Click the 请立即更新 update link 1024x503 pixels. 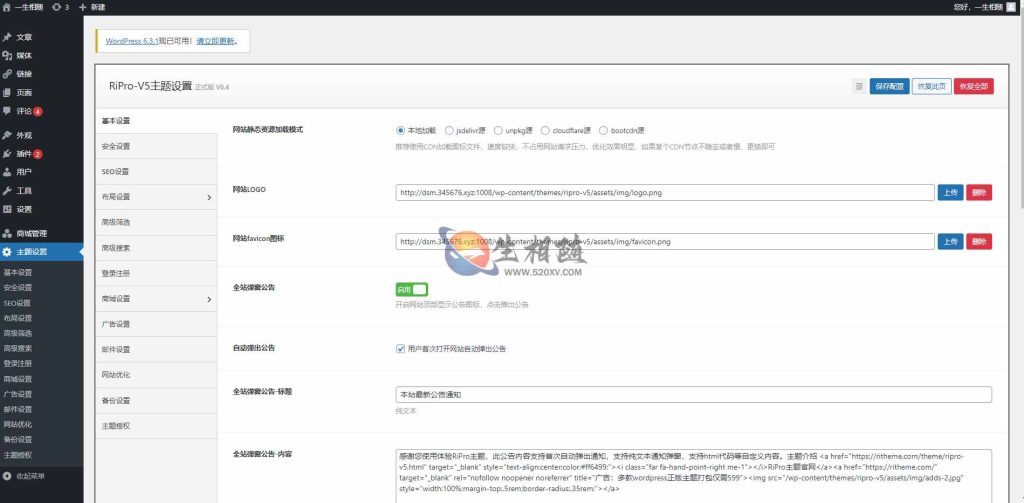215,41
